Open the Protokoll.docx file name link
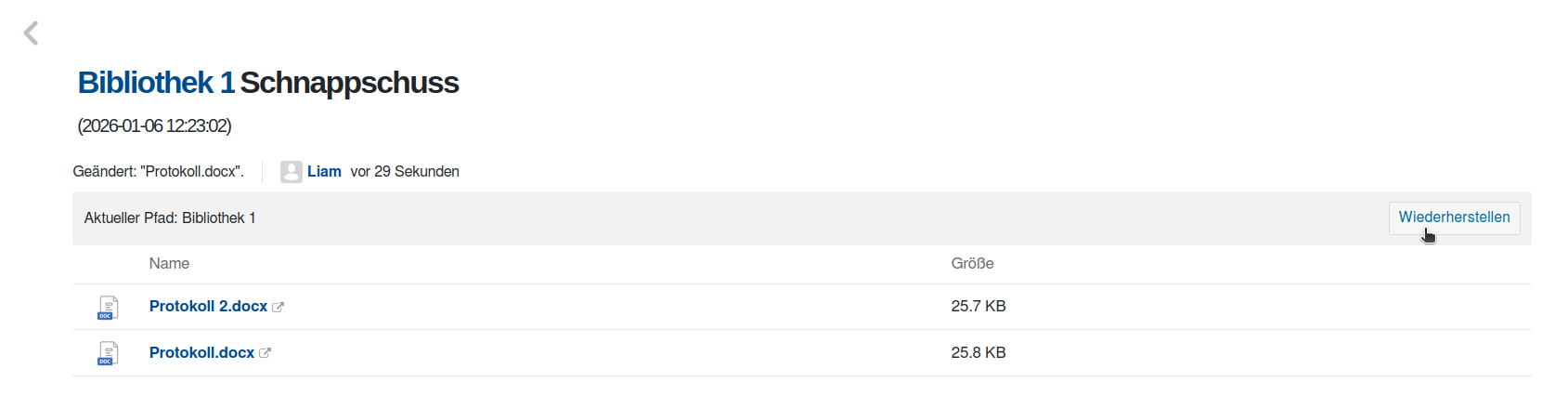The height and width of the screenshot is (395, 1568). pos(201,353)
